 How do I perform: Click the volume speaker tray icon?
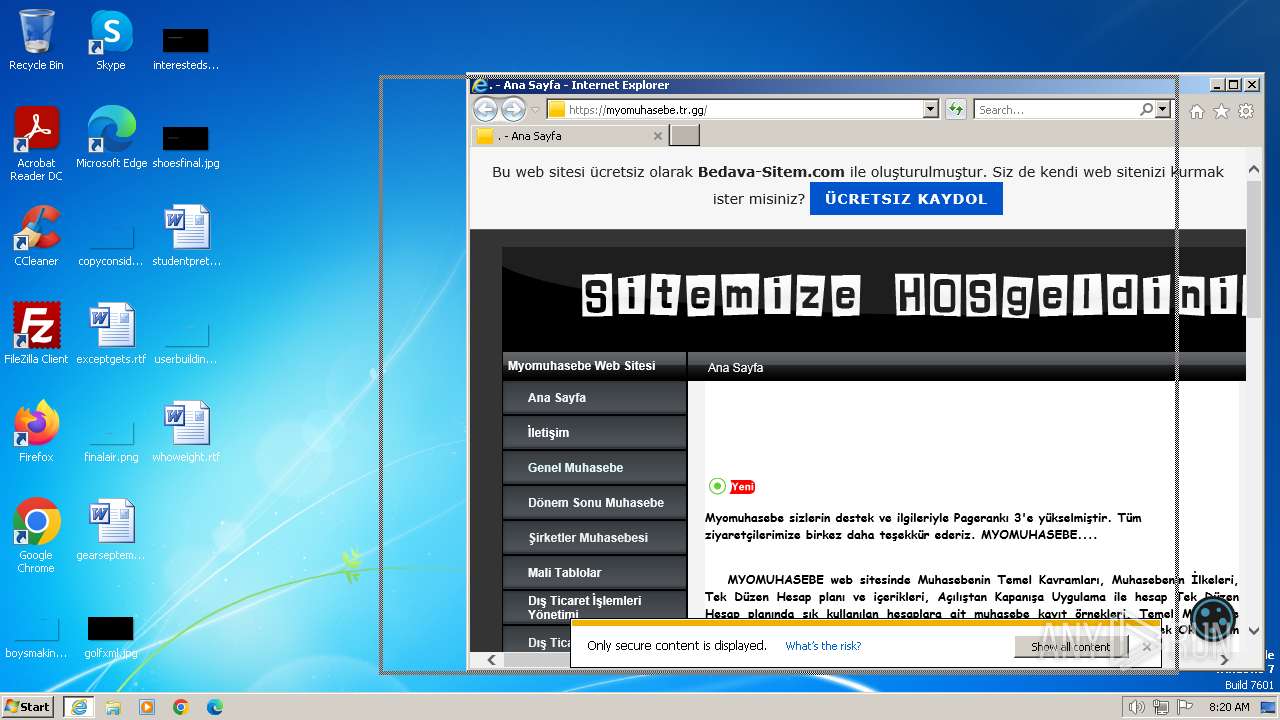coord(1137,707)
